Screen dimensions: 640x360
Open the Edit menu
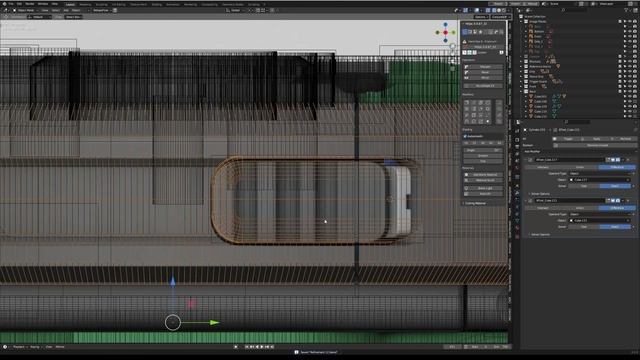[19, 4]
